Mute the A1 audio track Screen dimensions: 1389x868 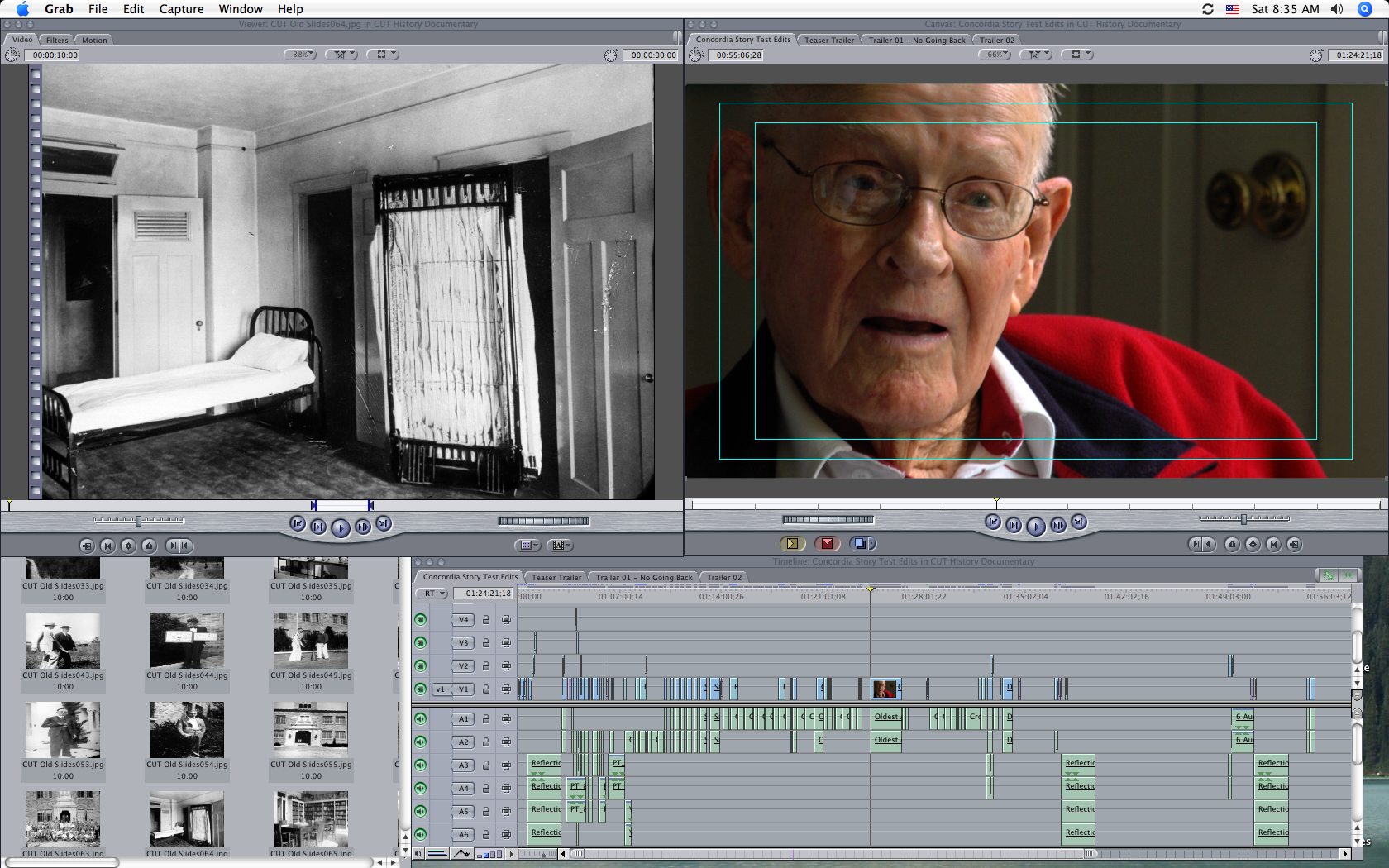click(x=421, y=718)
